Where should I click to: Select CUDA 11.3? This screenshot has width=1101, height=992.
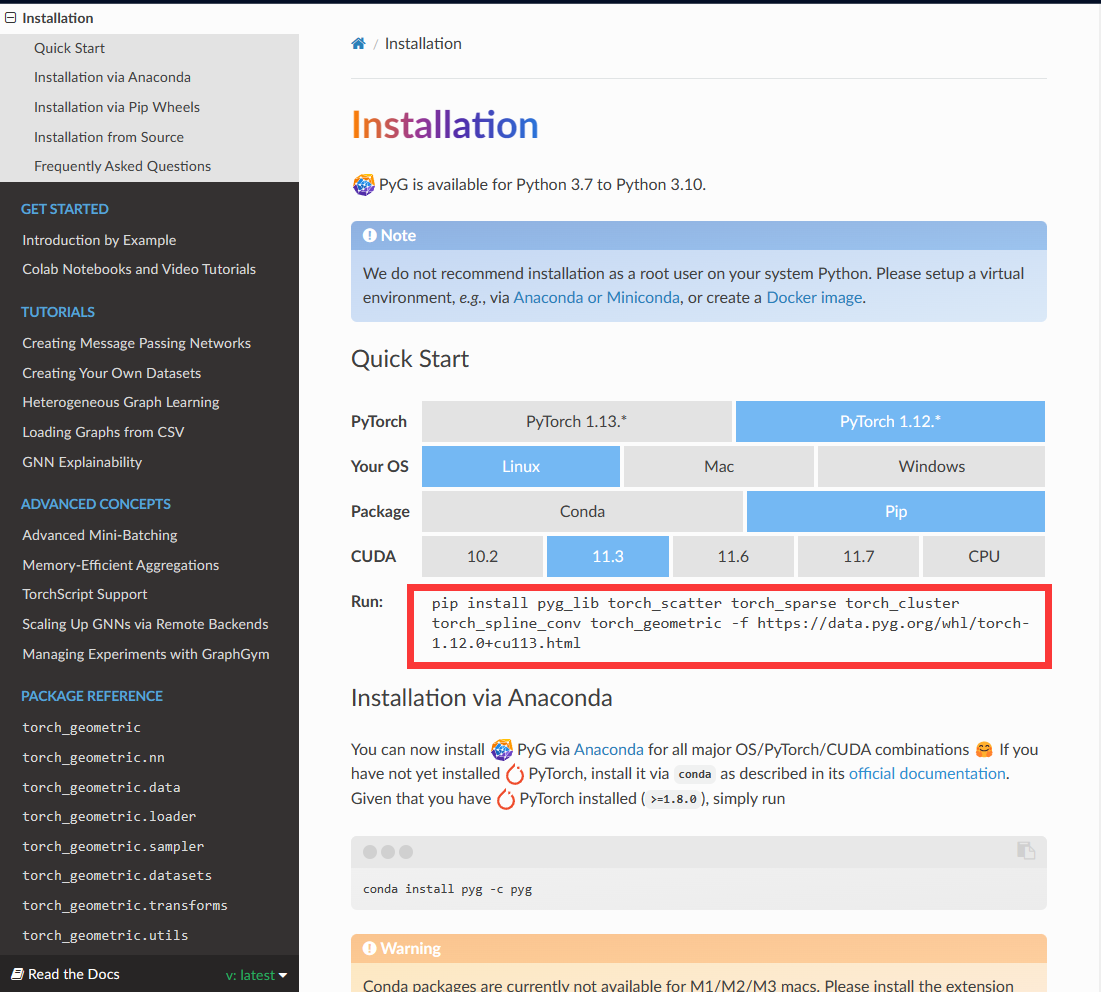[608, 556]
